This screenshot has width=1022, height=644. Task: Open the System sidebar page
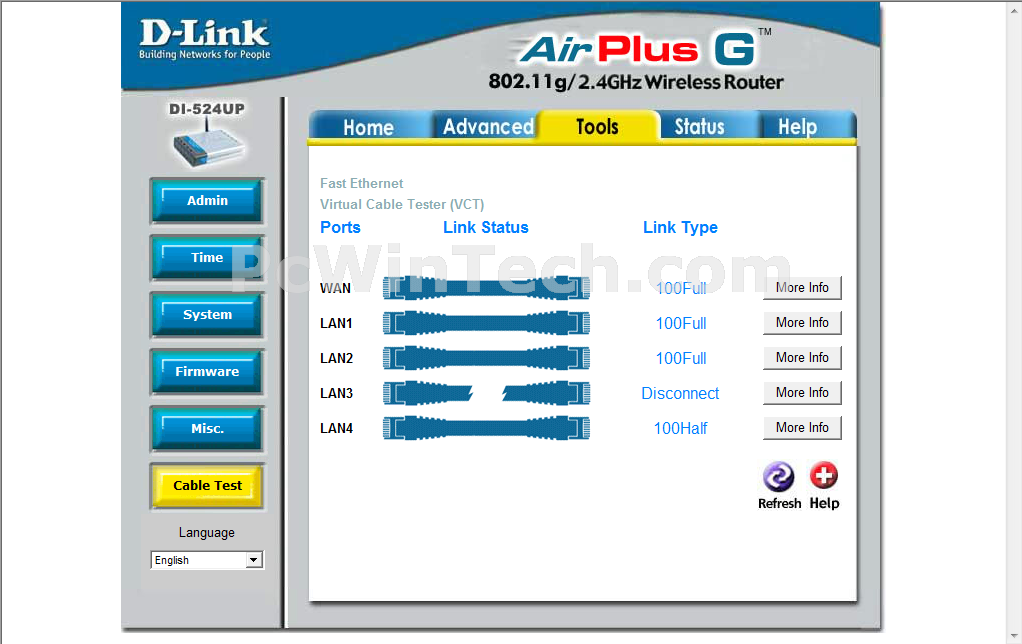point(207,315)
